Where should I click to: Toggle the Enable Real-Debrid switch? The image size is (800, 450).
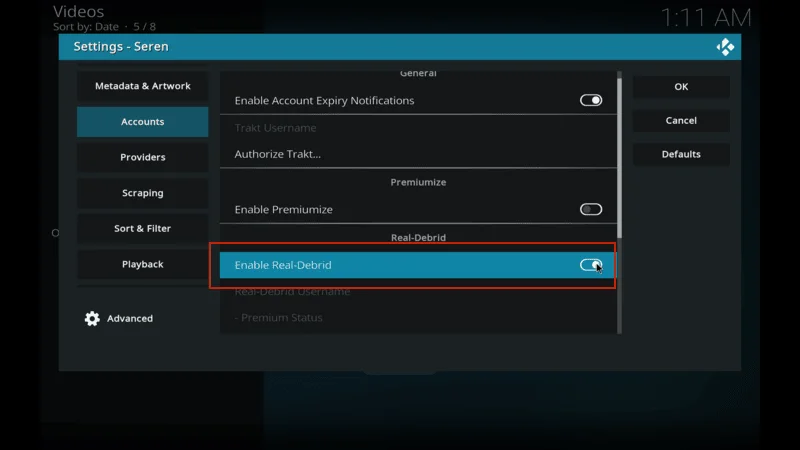coord(591,265)
